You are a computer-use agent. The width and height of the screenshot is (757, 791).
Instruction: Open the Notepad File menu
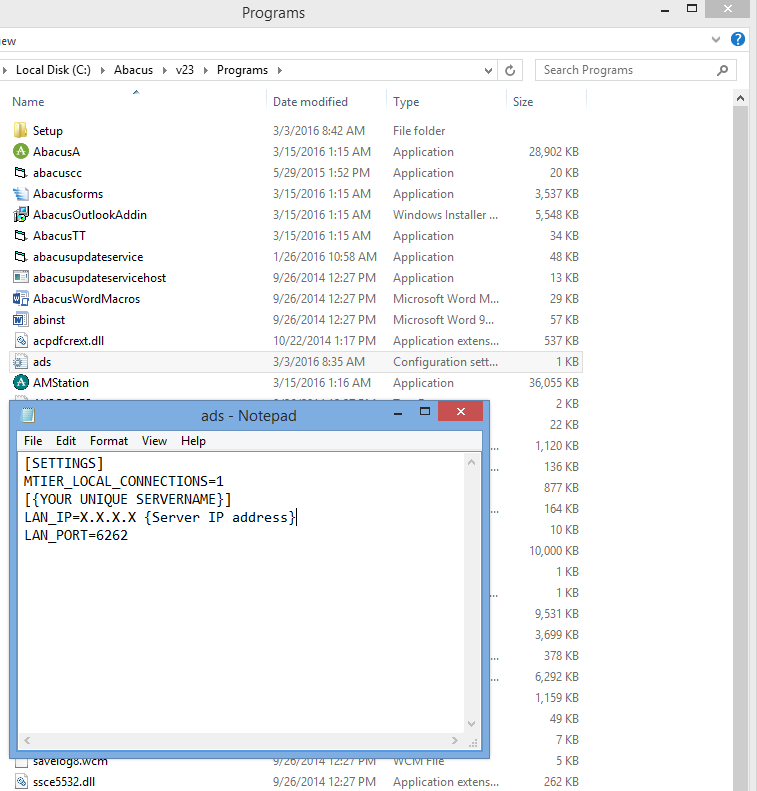[33, 441]
